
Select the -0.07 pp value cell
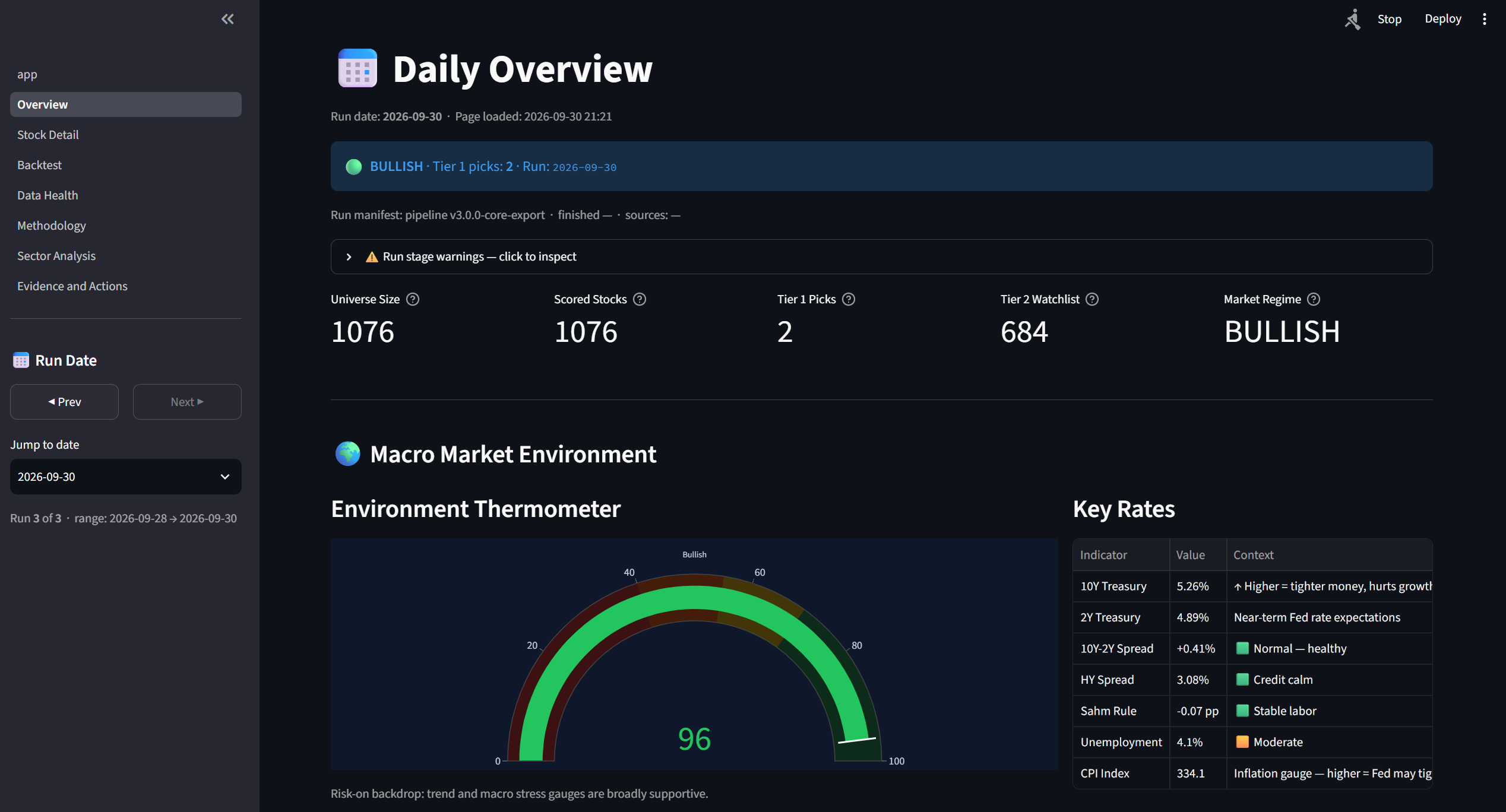coord(1198,711)
